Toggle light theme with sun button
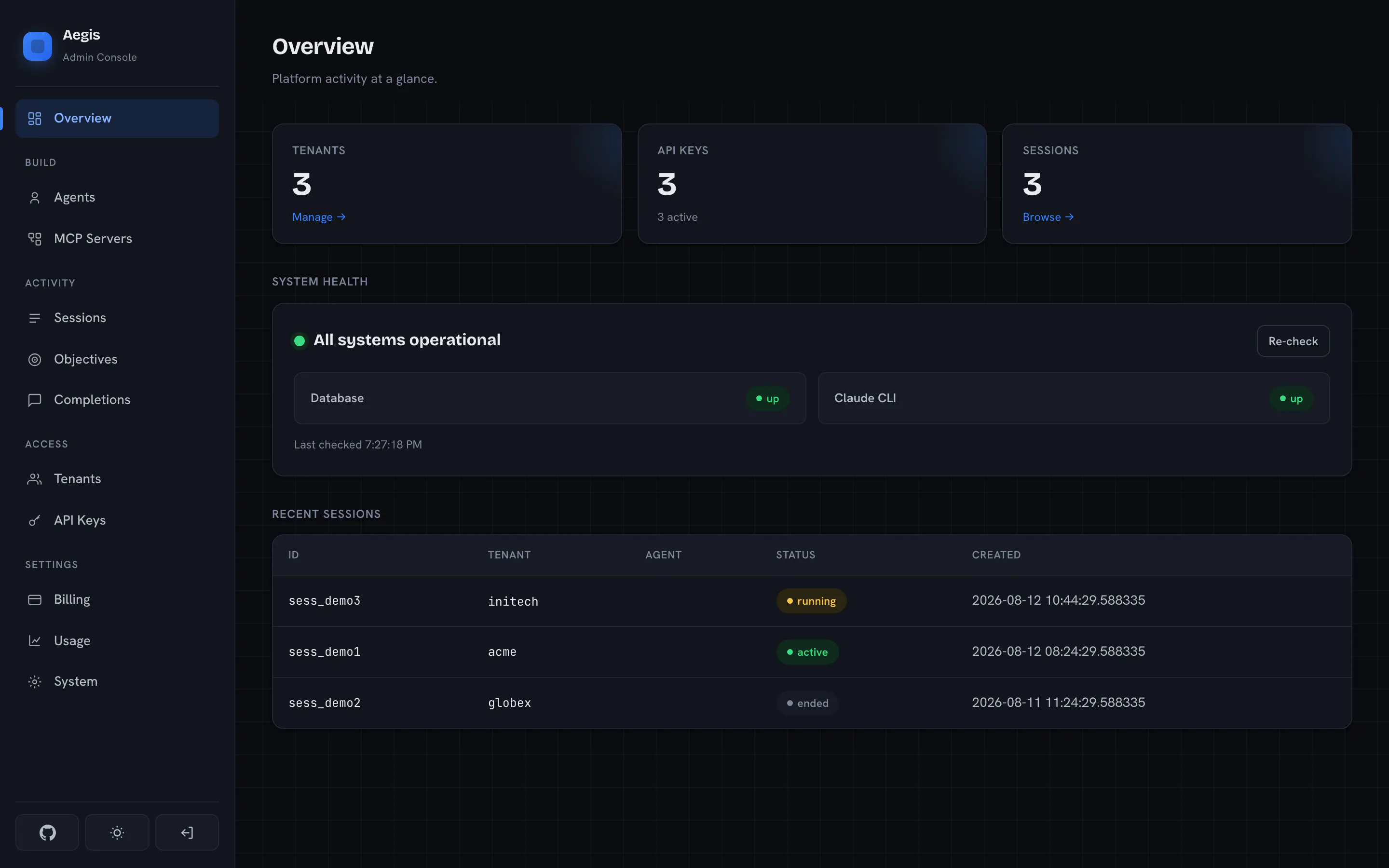This screenshot has height=868, width=1389. point(117,832)
